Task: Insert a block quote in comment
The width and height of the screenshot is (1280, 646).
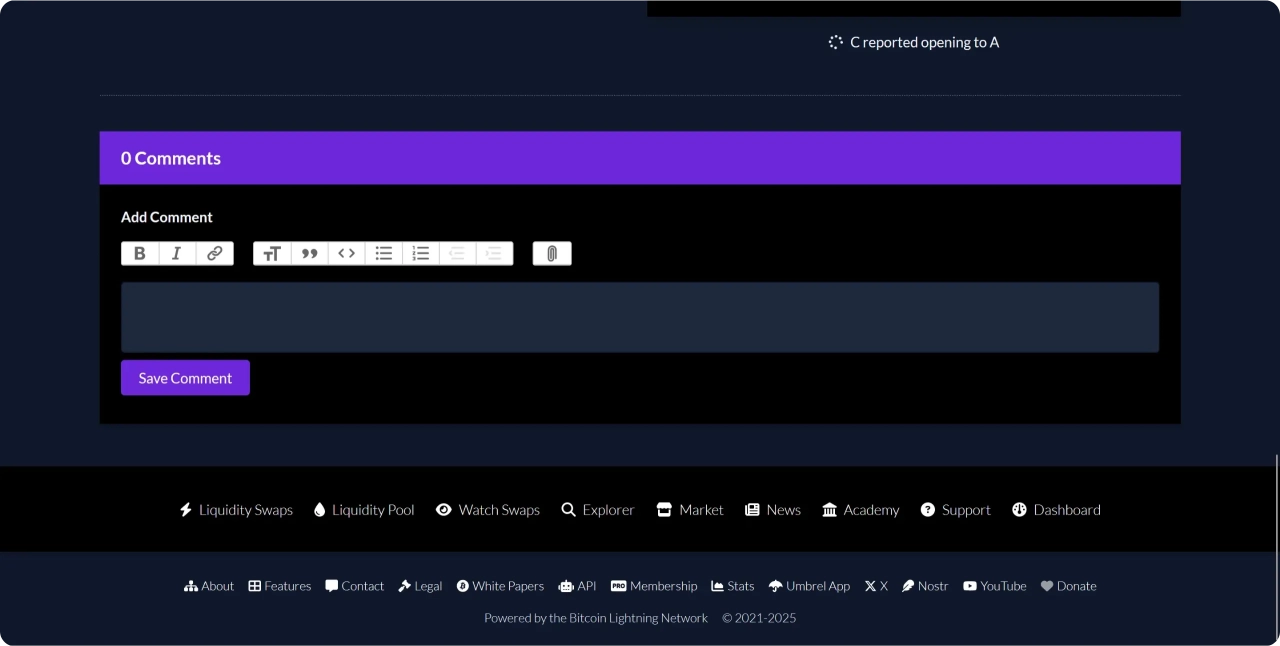Action: [x=309, y=254]
